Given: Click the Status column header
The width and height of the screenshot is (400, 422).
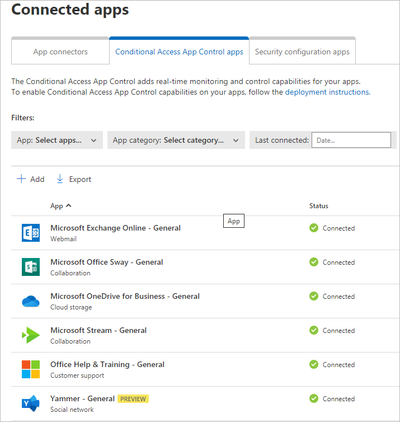Looking at the screenshot, I should click(319, 206).
